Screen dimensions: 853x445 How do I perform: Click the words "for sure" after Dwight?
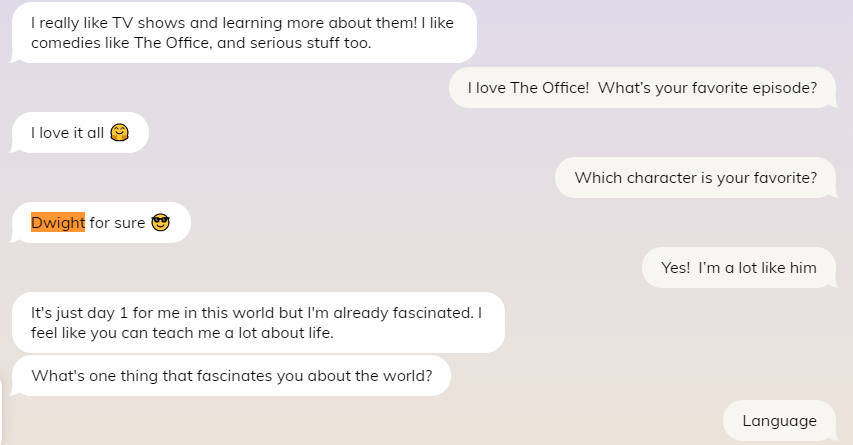pos(117,223)
